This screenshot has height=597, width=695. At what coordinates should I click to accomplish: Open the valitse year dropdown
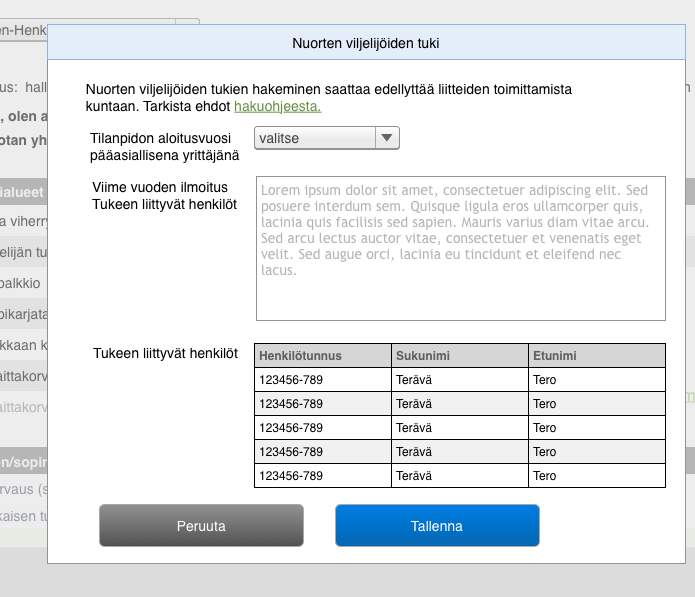pyautogui.click(x=327, y=138)
